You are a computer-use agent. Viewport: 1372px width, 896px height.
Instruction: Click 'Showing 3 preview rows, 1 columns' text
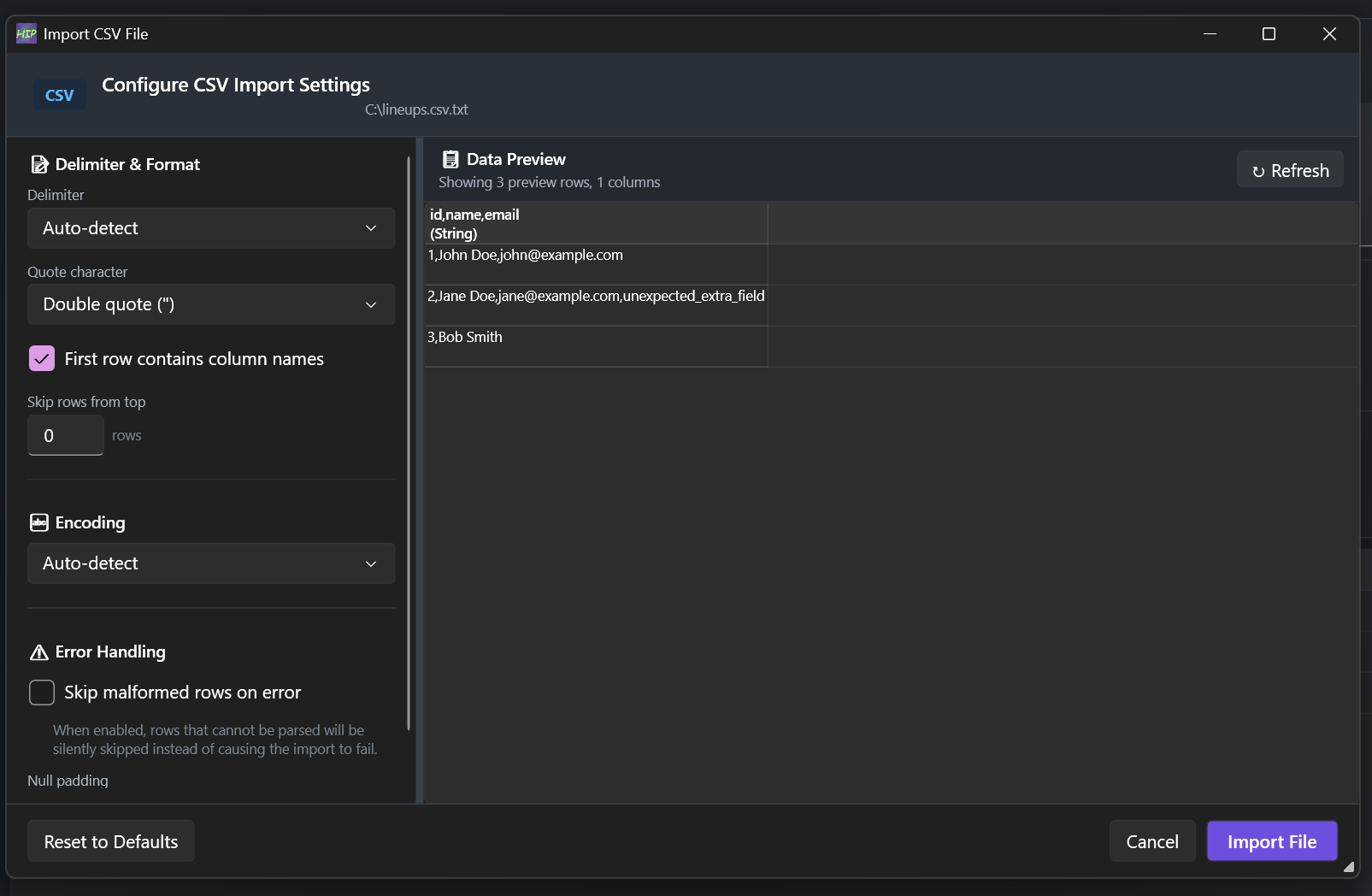(x=550, y=182)
